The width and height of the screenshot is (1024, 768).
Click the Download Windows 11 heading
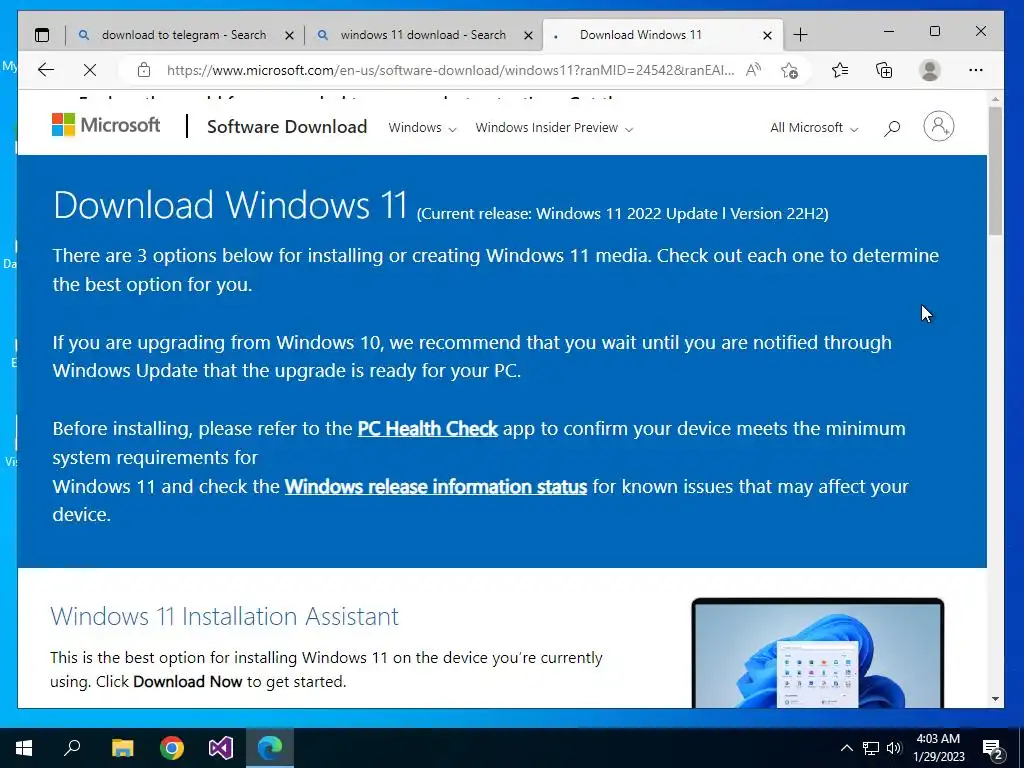pos(230,204)
